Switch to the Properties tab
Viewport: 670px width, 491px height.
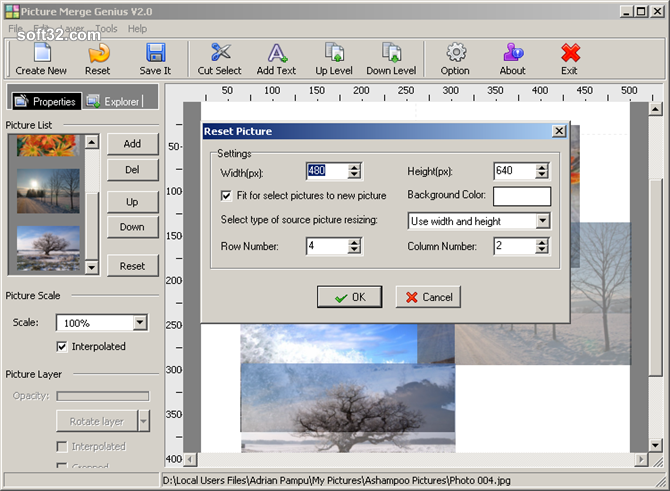pos(46,101)
